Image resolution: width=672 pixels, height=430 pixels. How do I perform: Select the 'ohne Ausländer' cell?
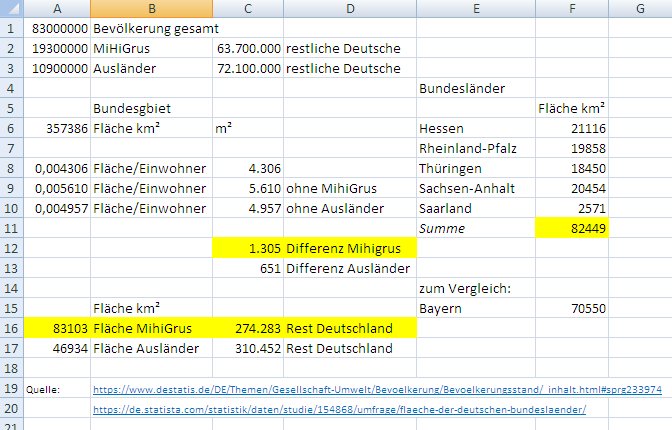(349, 208)
